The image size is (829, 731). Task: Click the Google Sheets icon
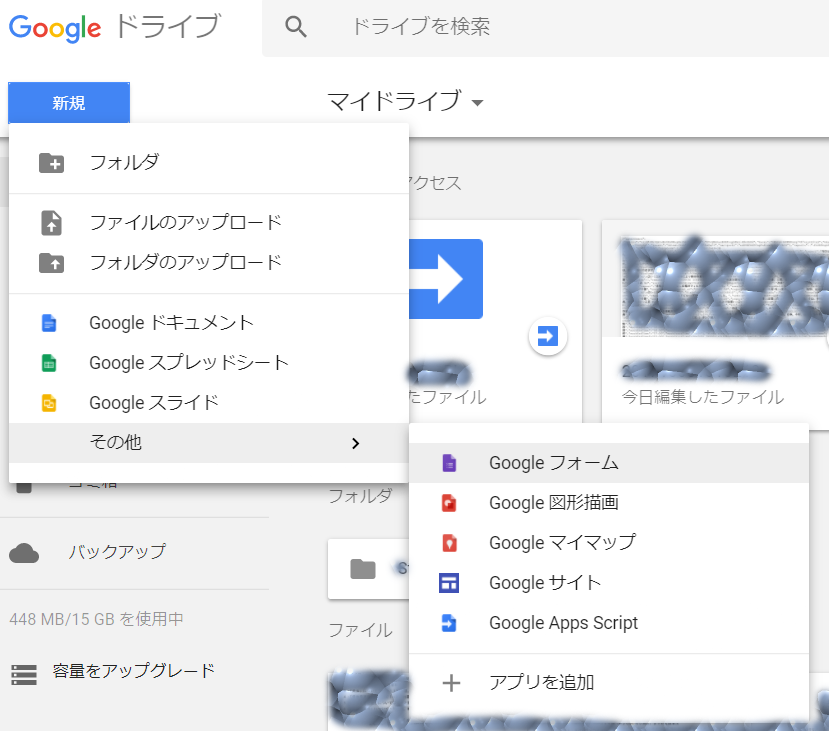click(x=49, y=363)
